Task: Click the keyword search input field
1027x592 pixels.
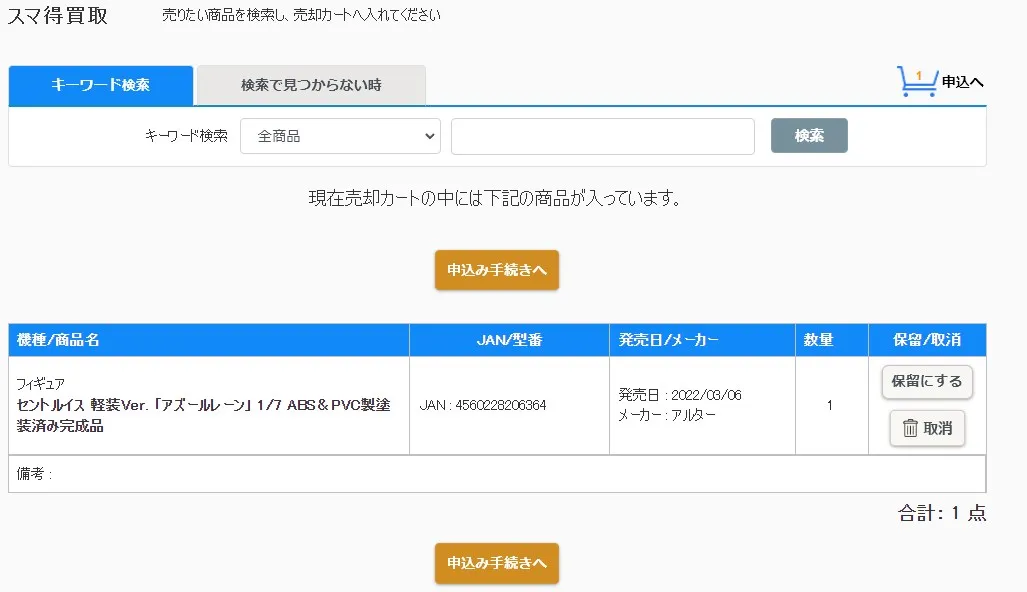Action: click(x=602, y=136)
